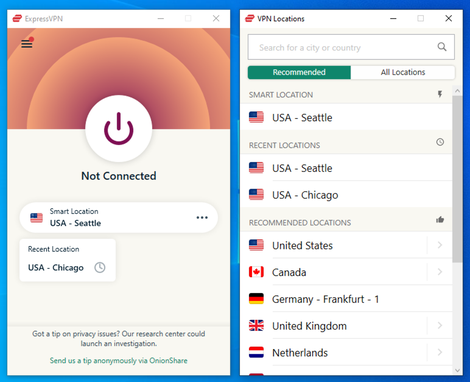Close the ExpressVPN main window
Screen dimensions: 470x382
(x=216, y=18)
